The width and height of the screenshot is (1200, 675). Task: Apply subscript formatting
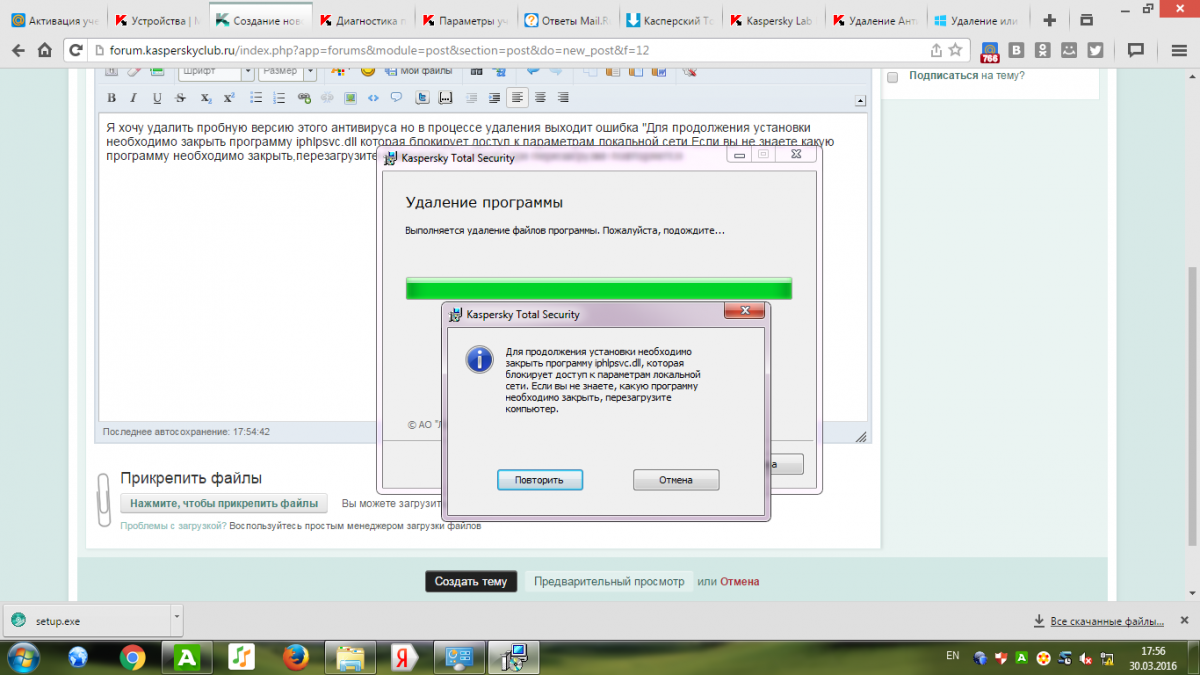pyautogui.click(x=206, y=98)
